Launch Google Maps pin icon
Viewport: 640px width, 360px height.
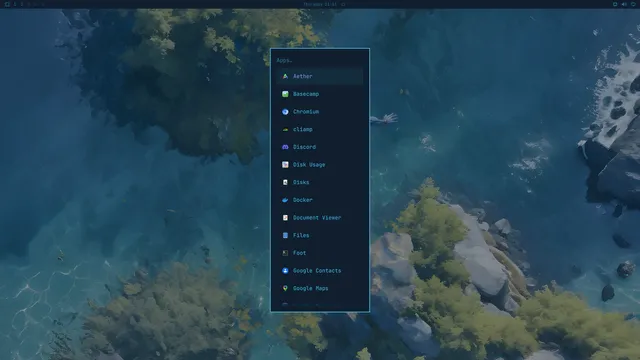point(285,288)
